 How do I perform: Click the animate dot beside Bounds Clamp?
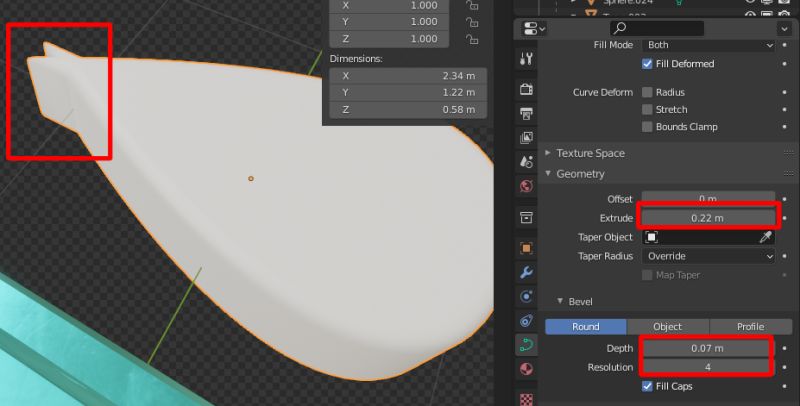(785, 126)
